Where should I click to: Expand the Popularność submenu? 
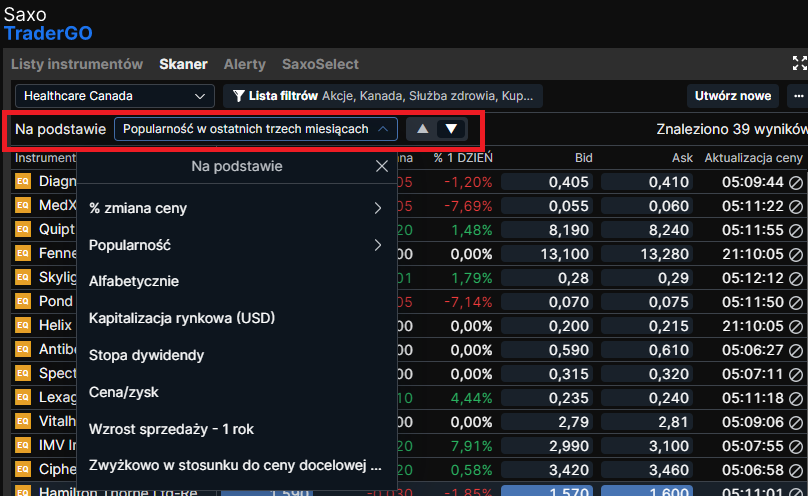tap(236, 245)
